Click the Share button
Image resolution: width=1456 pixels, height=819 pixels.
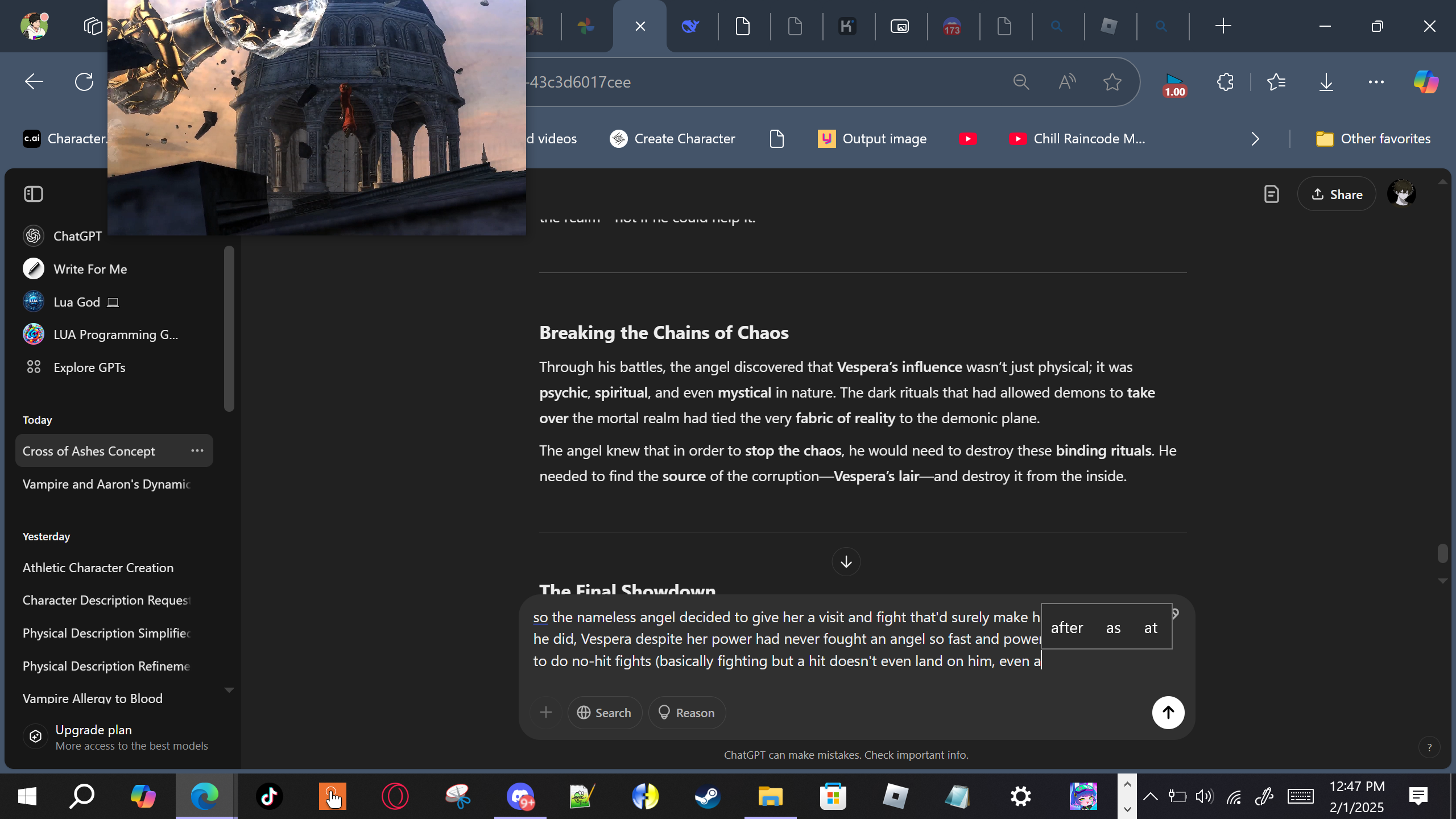coord(1336,195)
